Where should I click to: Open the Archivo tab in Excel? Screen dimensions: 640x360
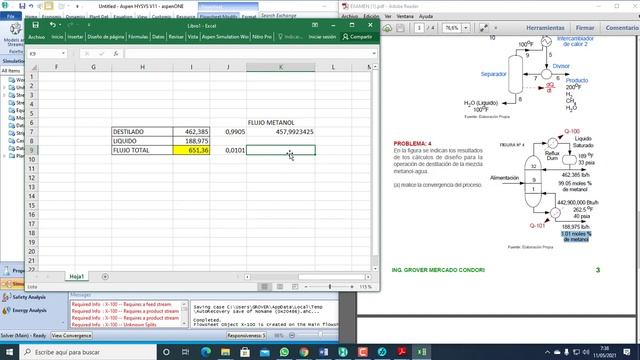(36, 37)
